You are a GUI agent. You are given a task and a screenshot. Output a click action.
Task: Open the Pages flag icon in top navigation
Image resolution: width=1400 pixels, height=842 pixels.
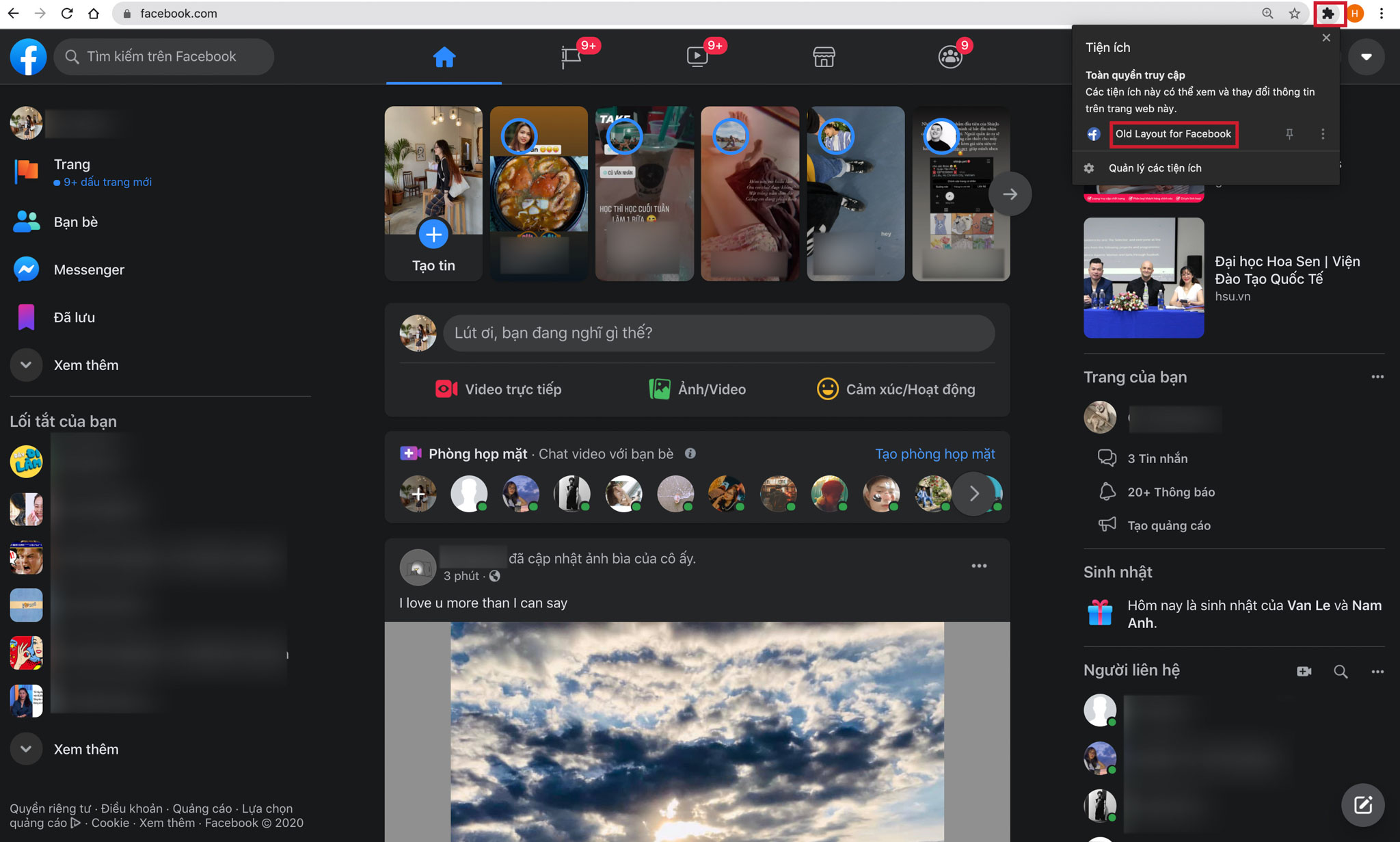pyautogui.click(x=571, y=57)
